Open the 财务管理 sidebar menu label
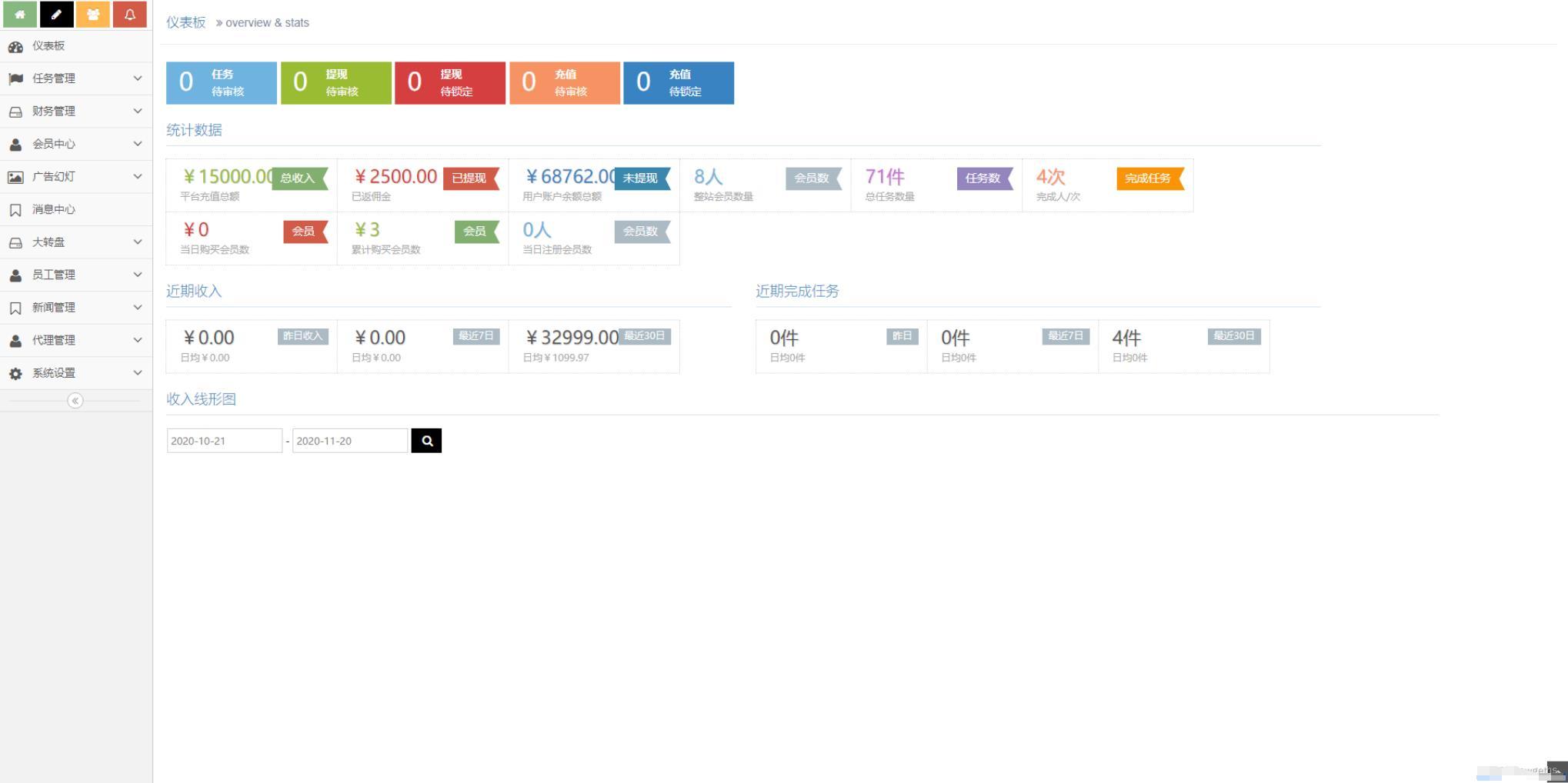1568x783 pixels. (54, 112)
